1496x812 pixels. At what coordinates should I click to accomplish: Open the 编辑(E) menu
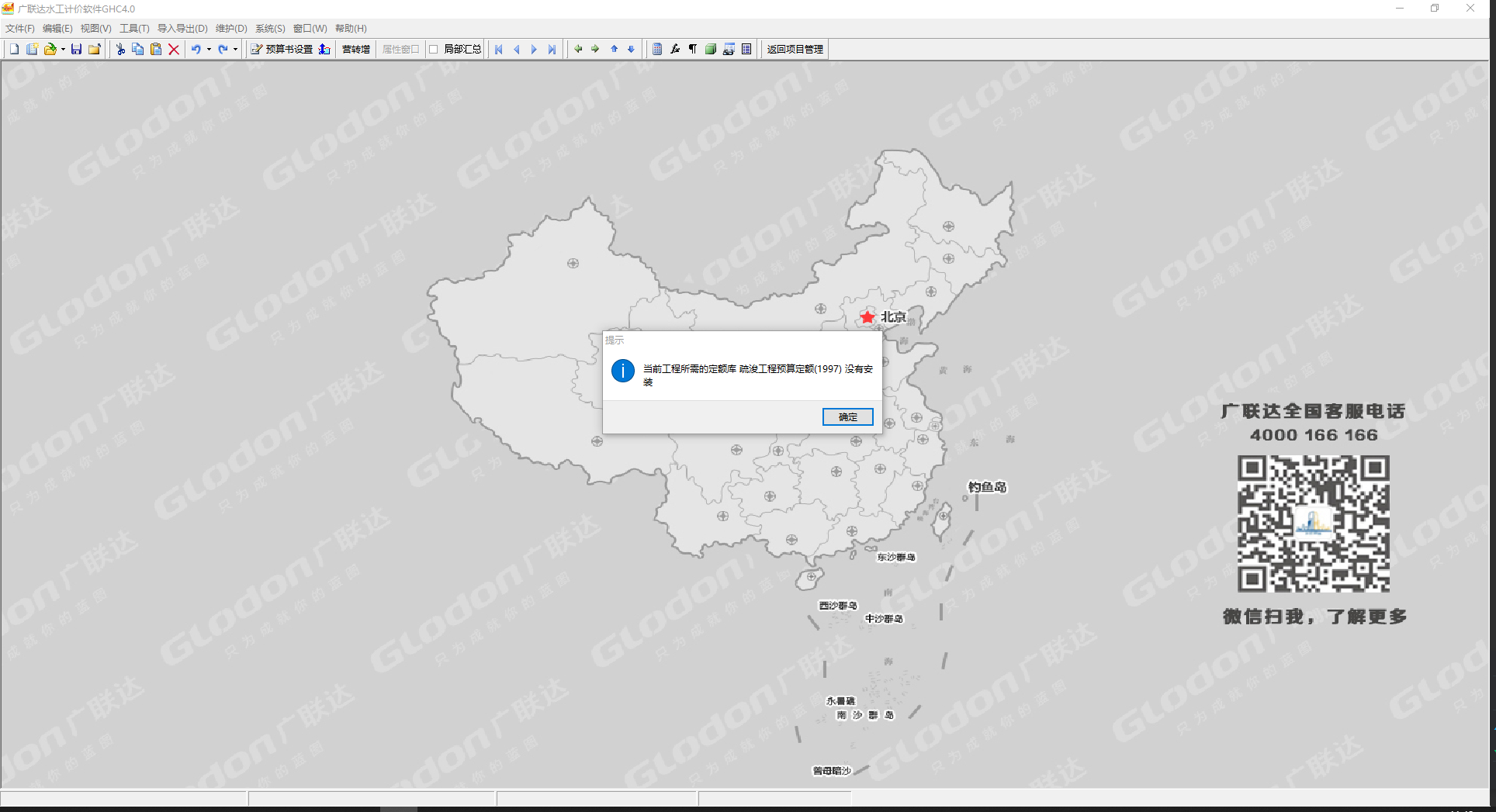click(x=57, y=29)
